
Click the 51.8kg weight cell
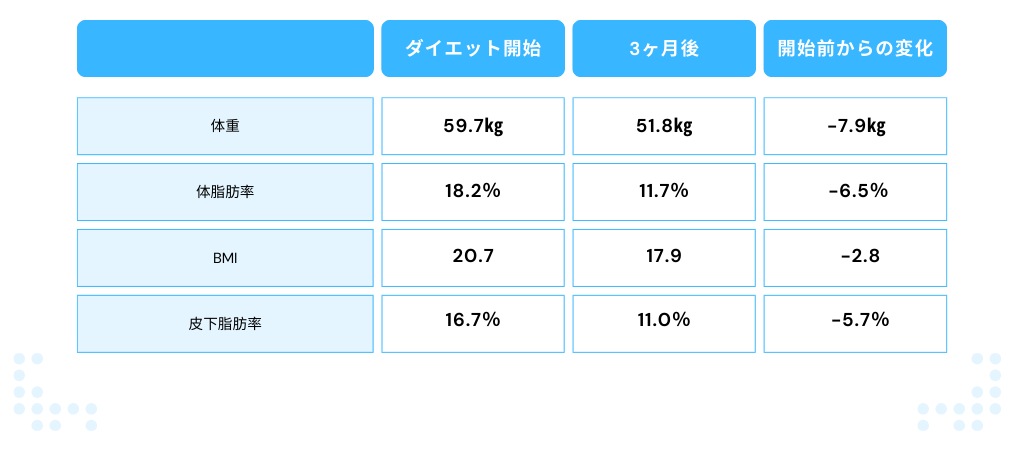(663, 126)
